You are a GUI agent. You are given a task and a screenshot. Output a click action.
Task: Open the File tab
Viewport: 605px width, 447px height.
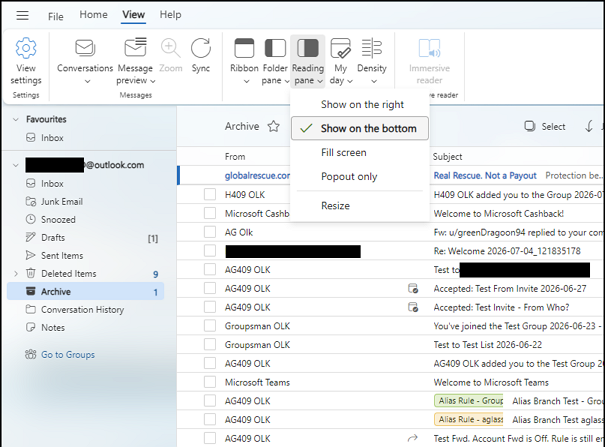tap(56, 16)
